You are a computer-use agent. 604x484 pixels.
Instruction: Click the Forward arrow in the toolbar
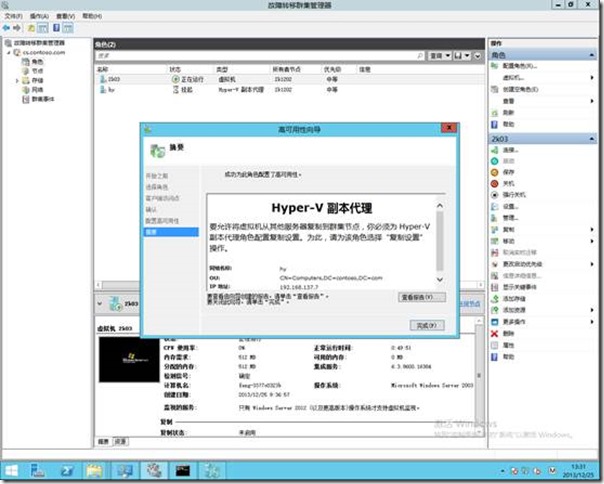(x=17, y=28)
